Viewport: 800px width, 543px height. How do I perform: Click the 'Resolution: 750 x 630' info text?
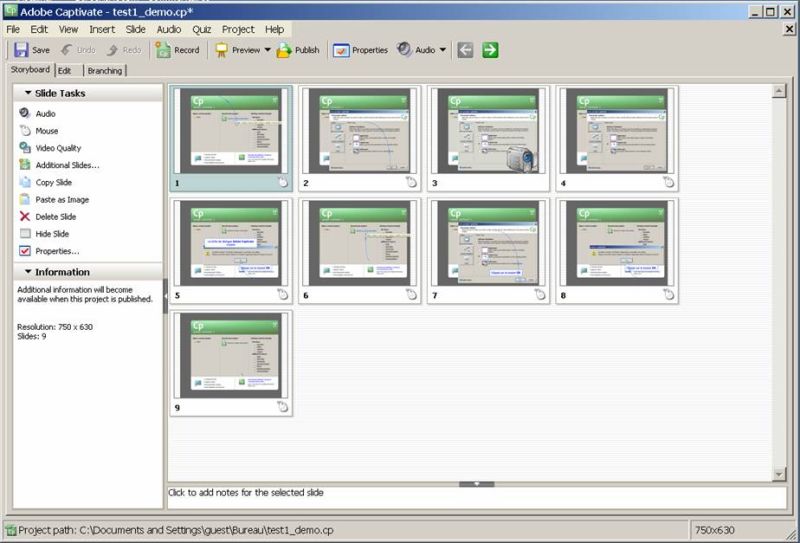(55, 327)
